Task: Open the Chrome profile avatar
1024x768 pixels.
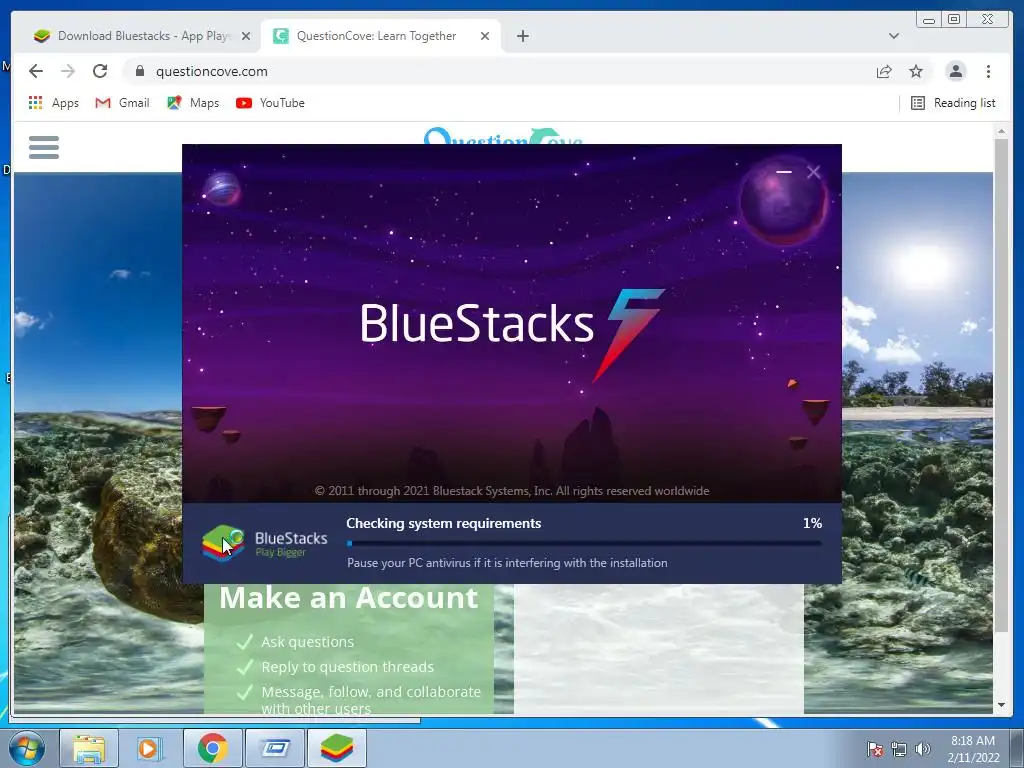Action: 955,71
